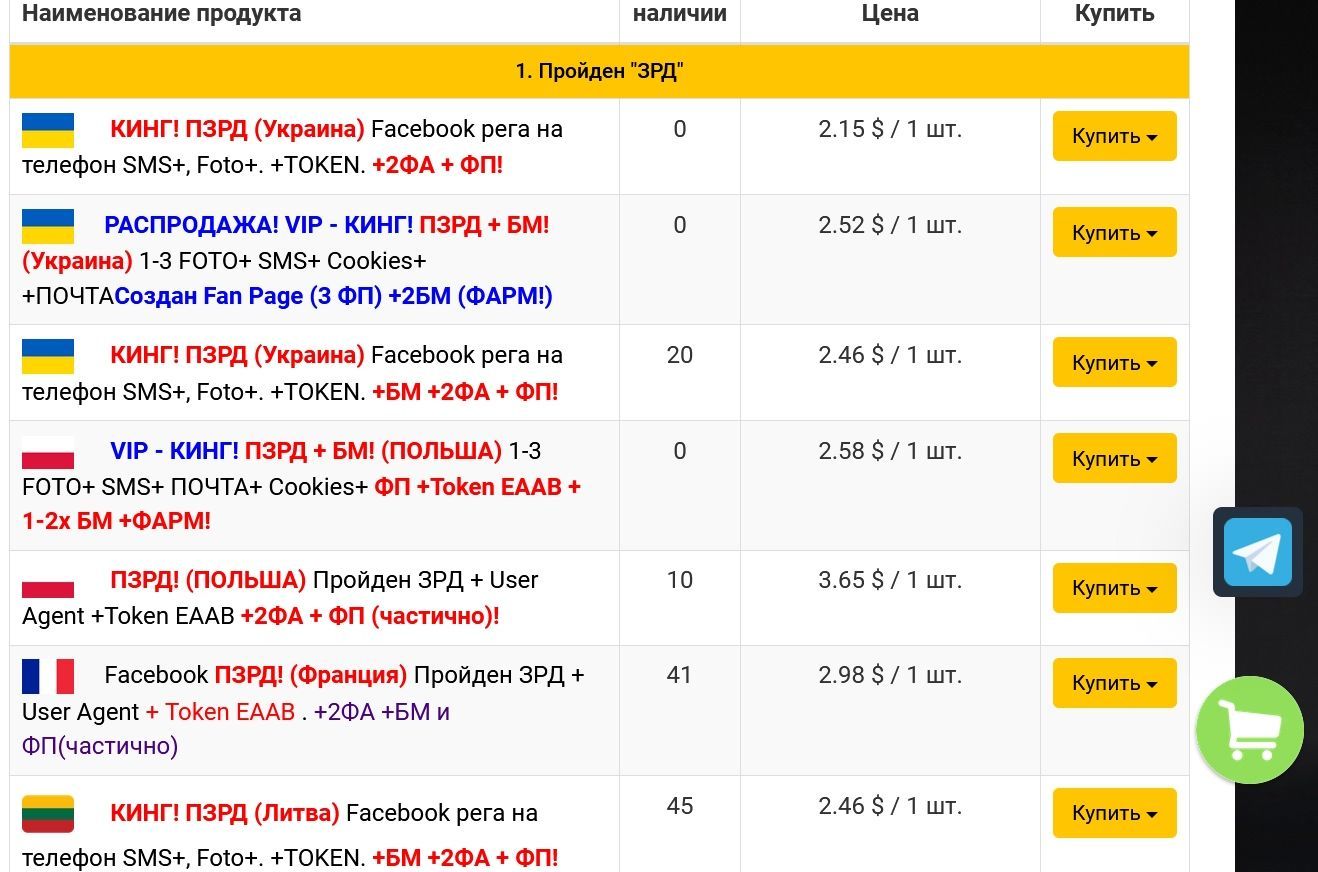Click the stock quantity 20
Viewport: 1318px width, 872px height.
pyautogui.click(x=680, y=355)
